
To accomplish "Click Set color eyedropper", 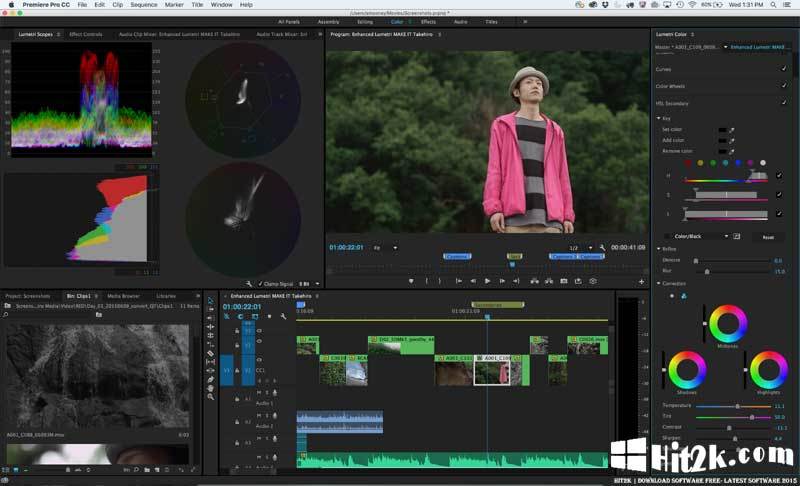I will (x=732, y=130).
